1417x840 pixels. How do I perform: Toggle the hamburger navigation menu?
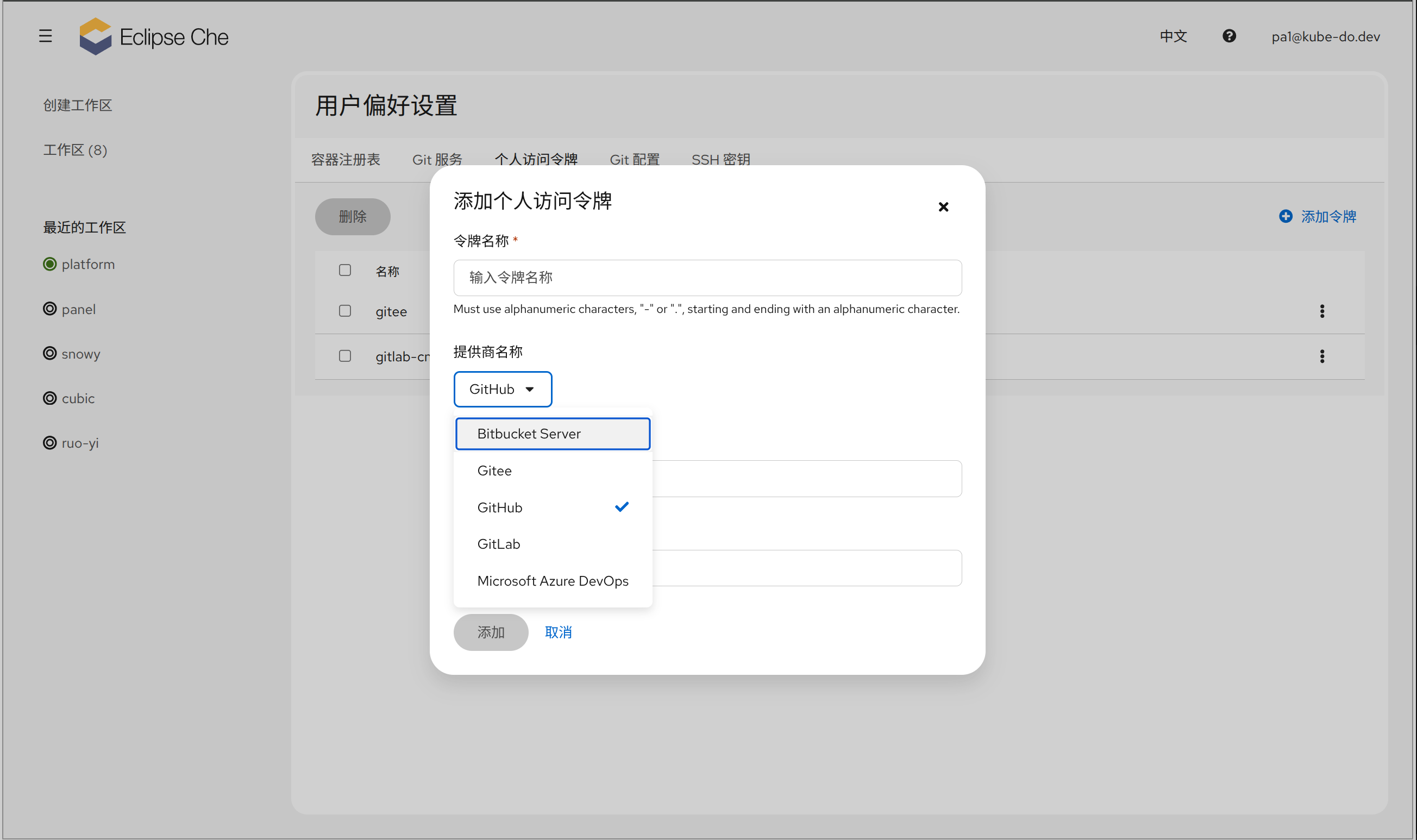(x=45, y=36)
